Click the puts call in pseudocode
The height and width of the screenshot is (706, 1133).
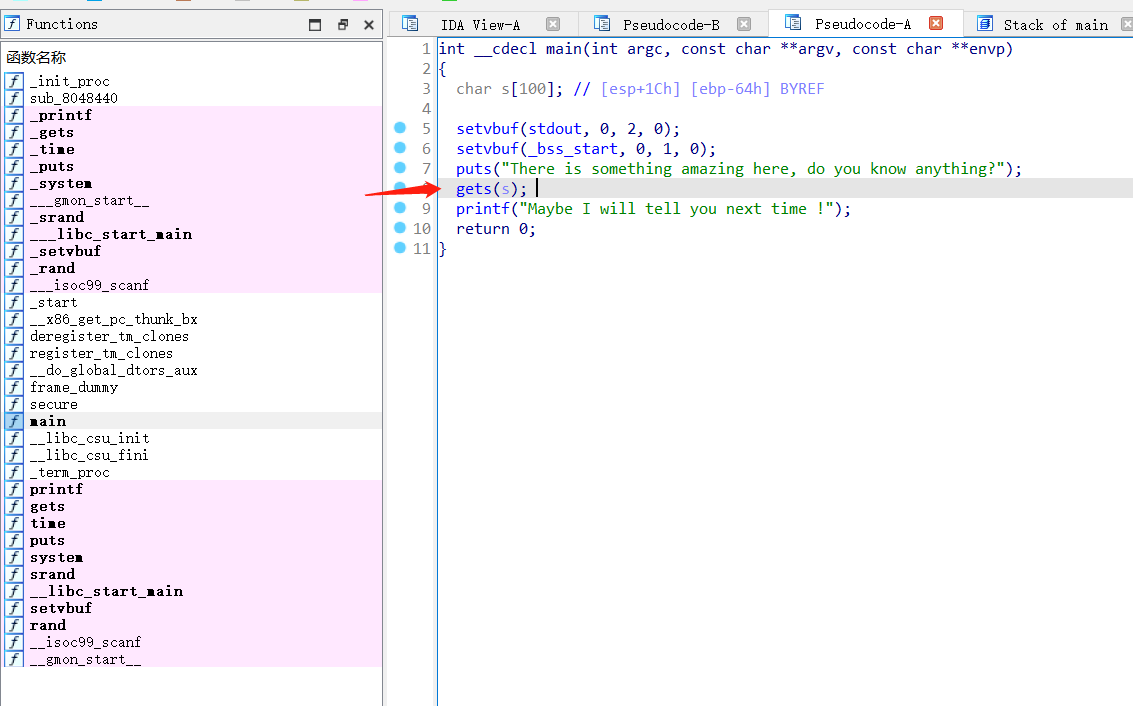(x=738, y=169)
